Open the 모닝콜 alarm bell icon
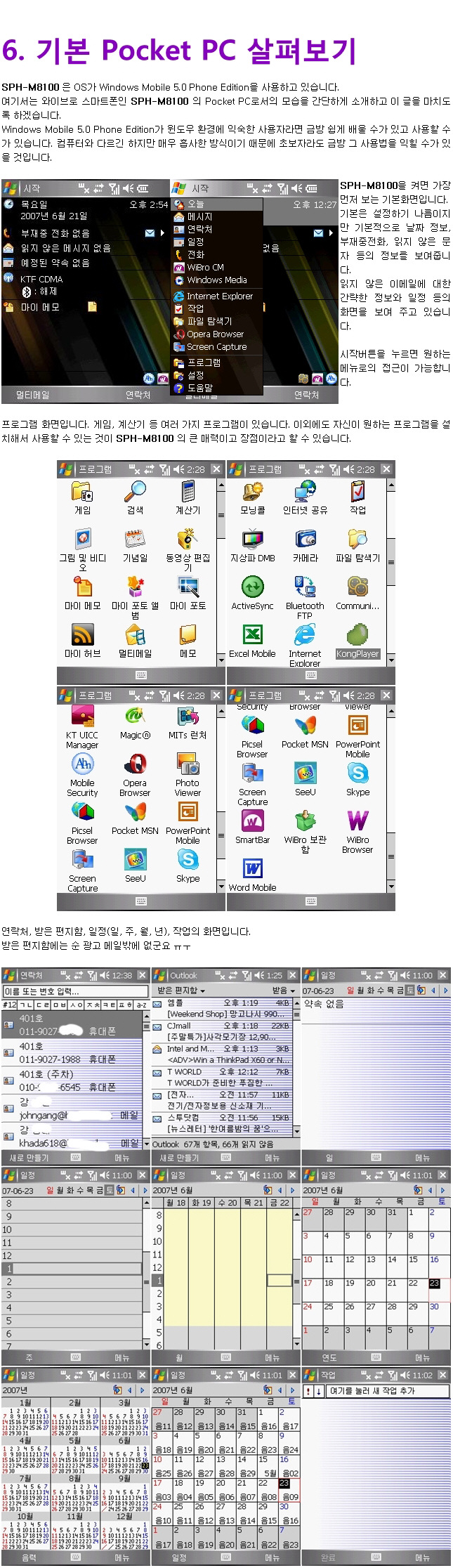Viewport: 453px width, 1568px height. click(x=253, y=492)
